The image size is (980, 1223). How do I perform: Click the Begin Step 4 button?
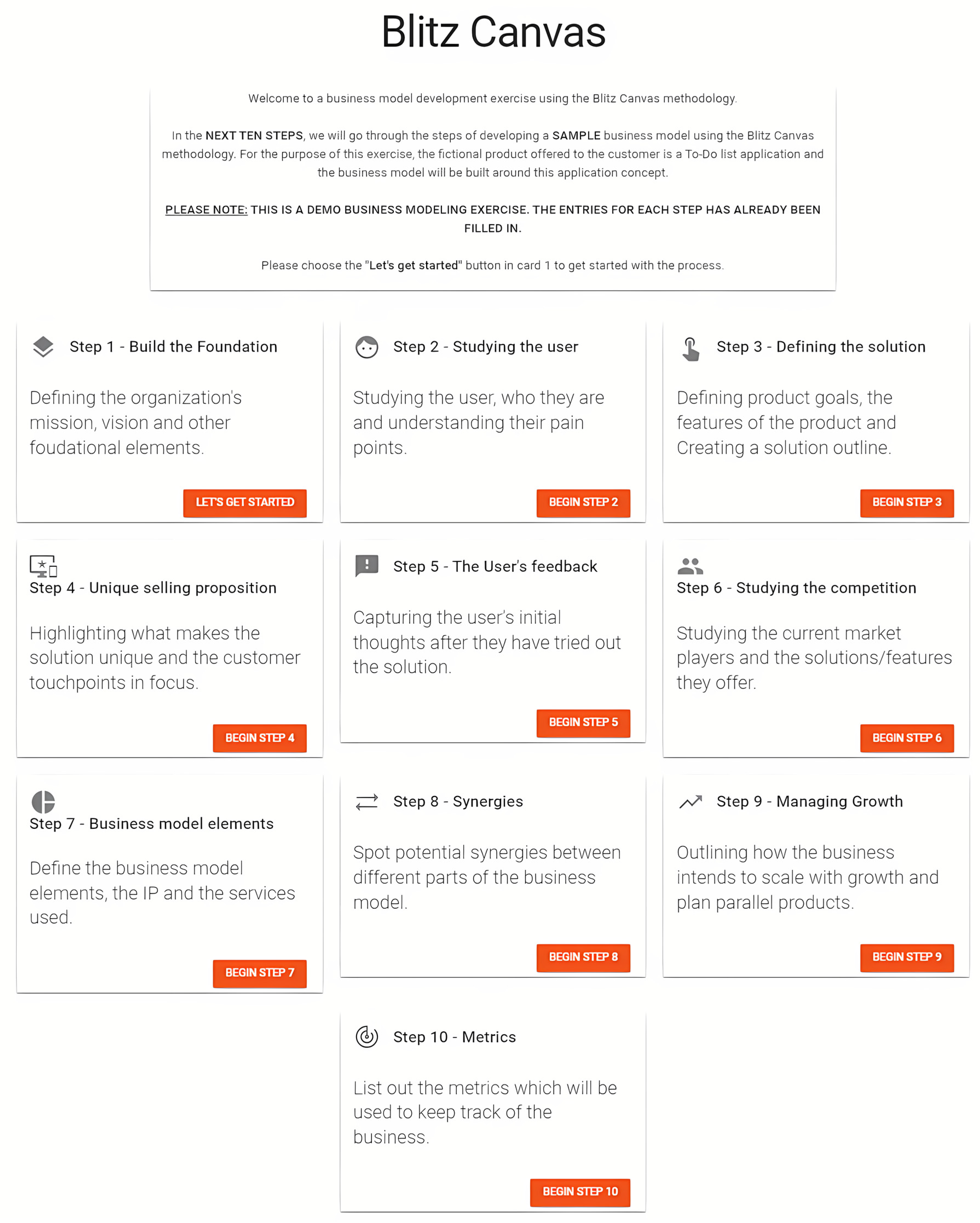pos(259,738)
